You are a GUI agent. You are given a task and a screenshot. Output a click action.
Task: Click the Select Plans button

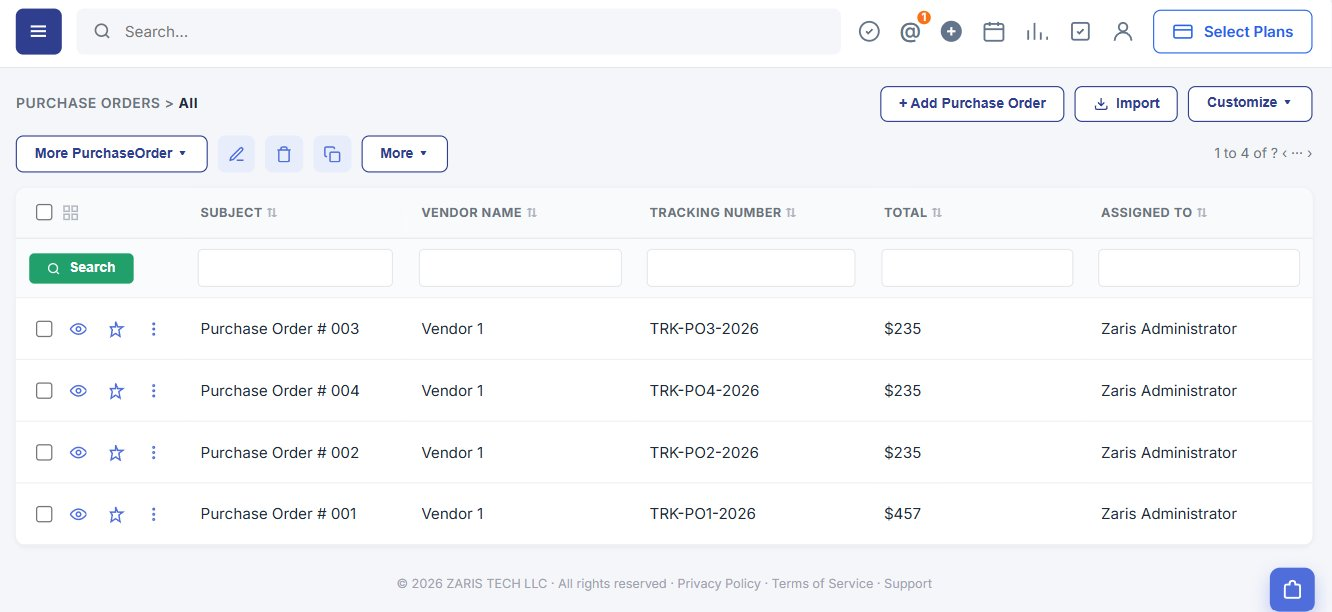click(1232, 32)
